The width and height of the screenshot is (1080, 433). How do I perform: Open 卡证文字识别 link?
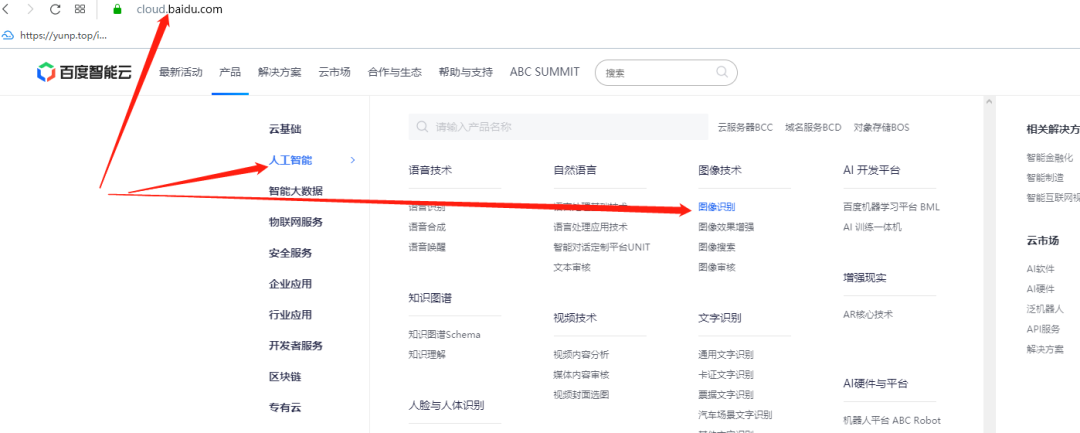pyautogui.click(x=726, y=374)
